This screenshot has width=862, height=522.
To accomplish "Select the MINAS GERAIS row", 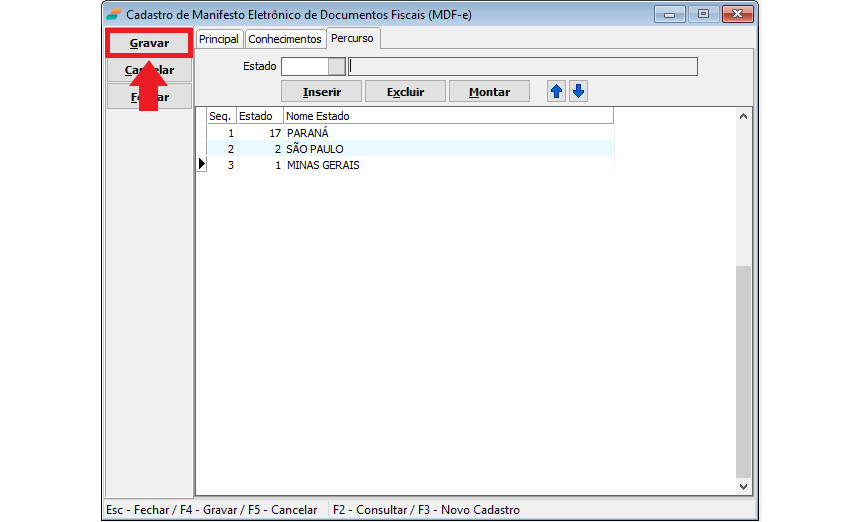I will pyautogui.click(x=322, y=165).
